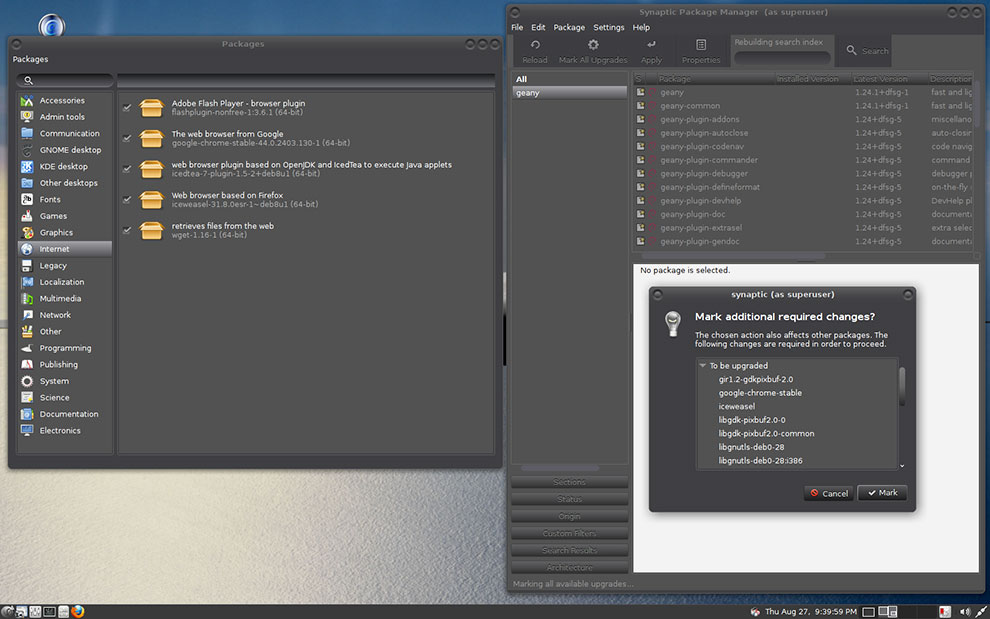The height and width of the screenshot is (619, 990).
Task: Click the search field in Packages window
Action: (x=65, y=80)
